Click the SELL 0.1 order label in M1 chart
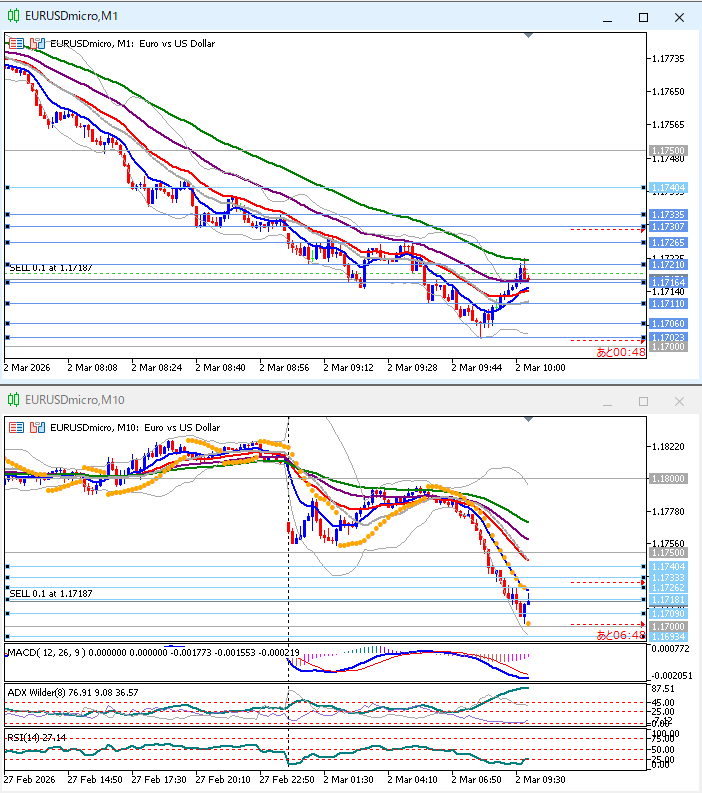 click(x=50, y=268)
